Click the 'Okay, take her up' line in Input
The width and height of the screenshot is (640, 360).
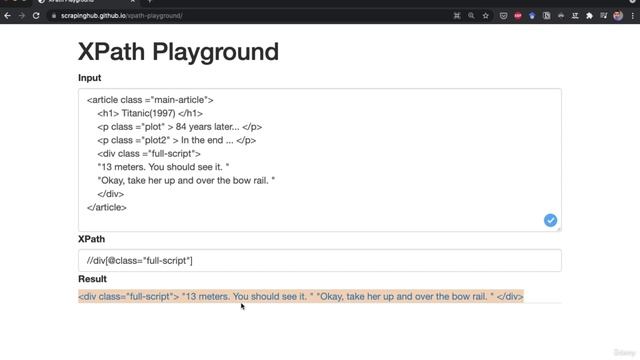tap(186, 180)
